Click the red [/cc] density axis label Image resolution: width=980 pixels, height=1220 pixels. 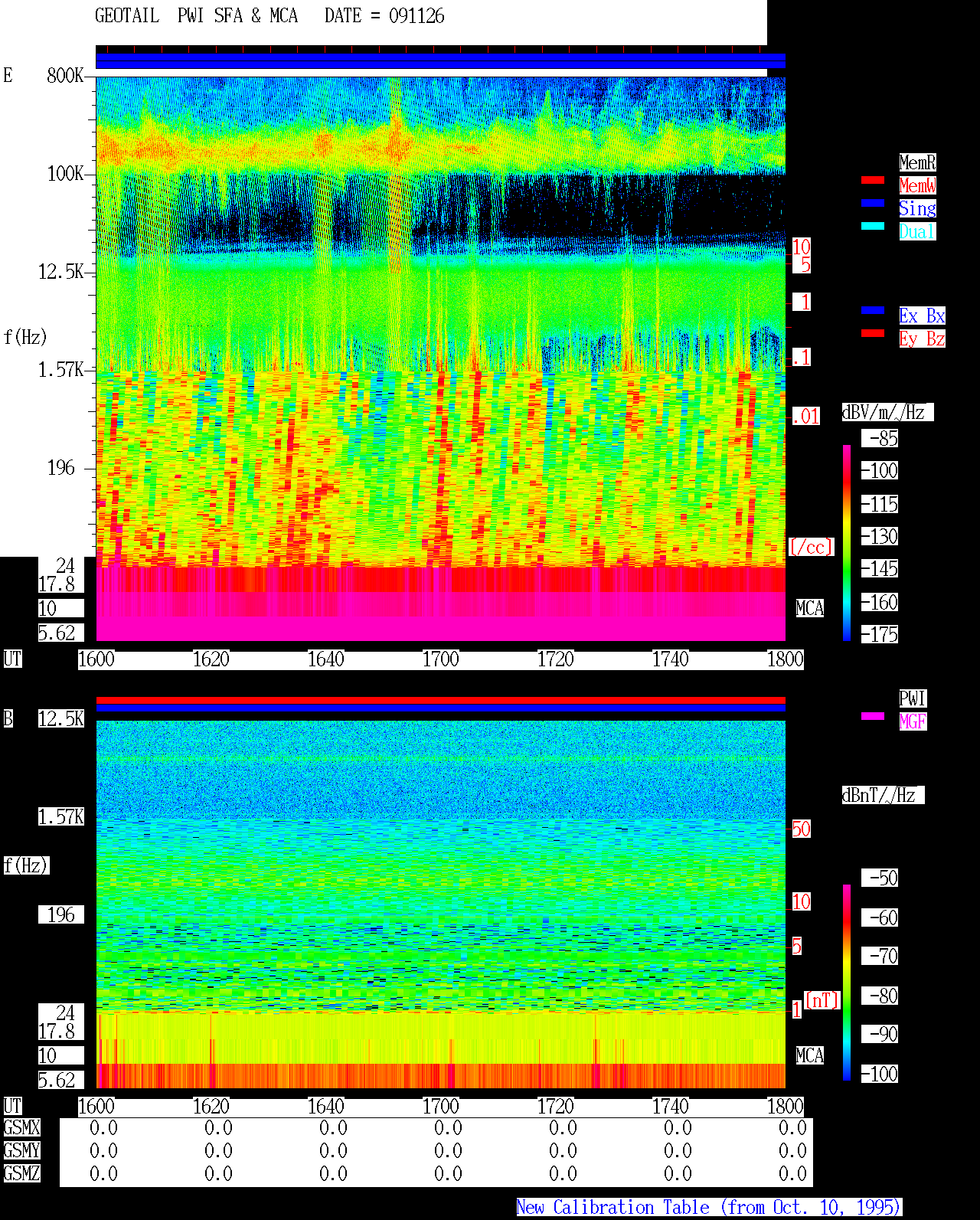811,548
